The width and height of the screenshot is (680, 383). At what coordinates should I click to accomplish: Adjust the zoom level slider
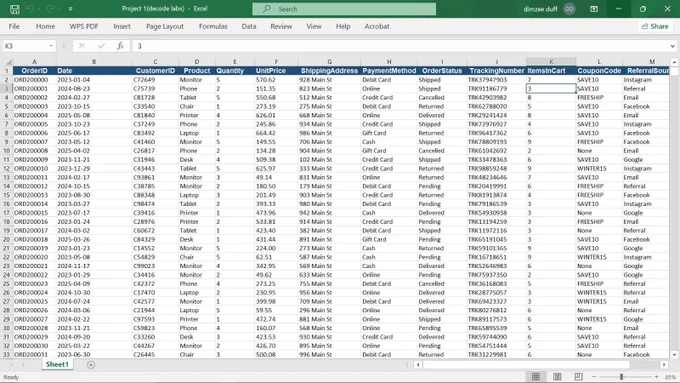click(621, 376)
